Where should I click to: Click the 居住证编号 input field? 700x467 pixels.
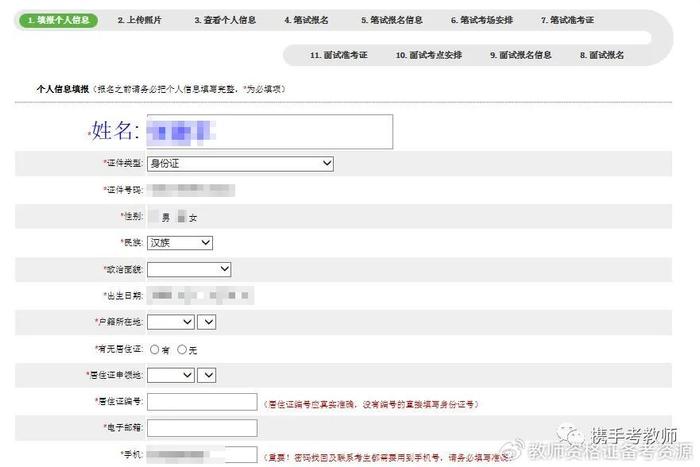click(x=202, y=402)
